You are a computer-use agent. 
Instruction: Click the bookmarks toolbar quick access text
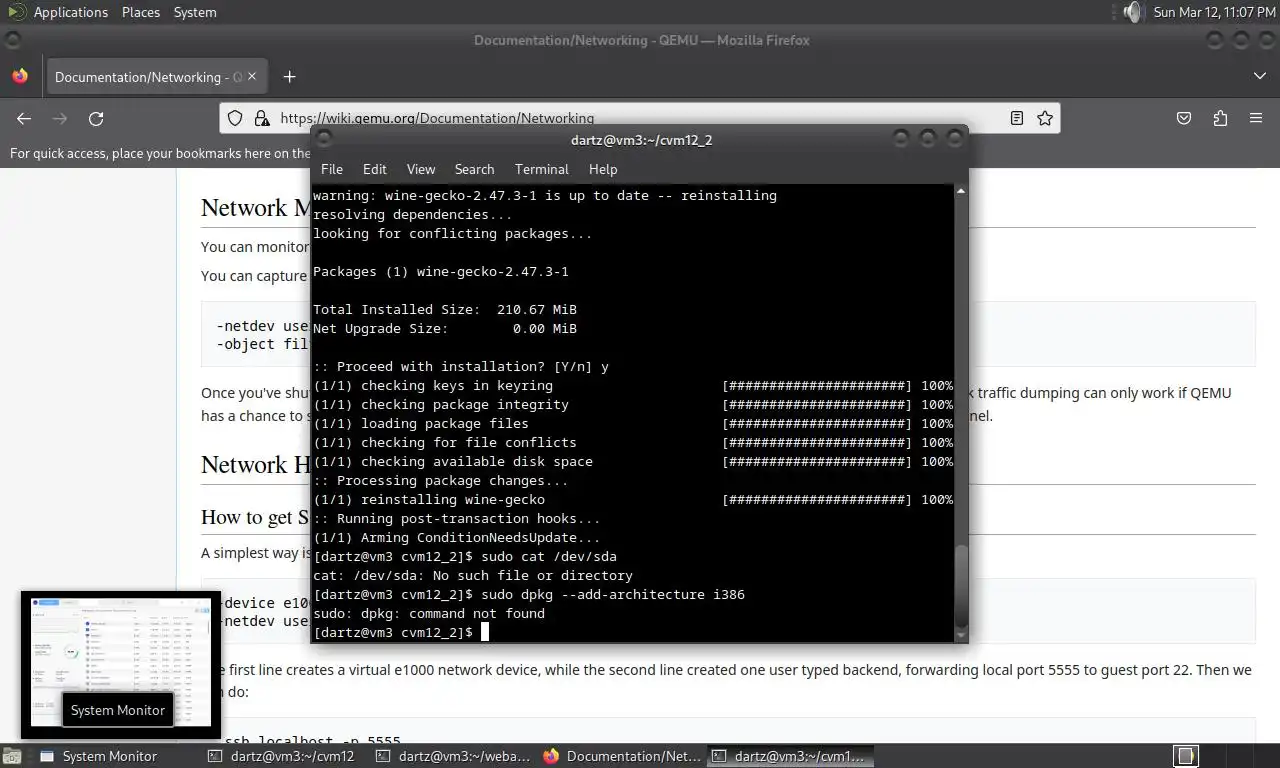(x=160, y=153)
